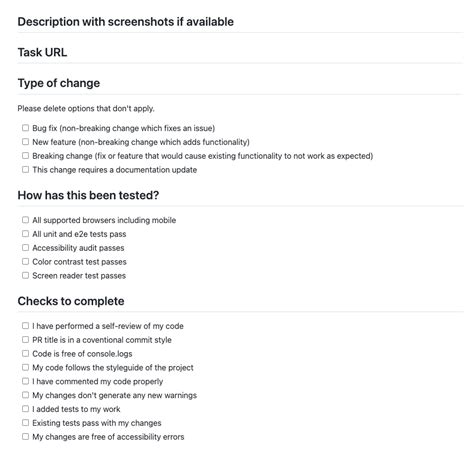Check 'All unit and e2e tests pass'
The image size is (474, 455).
click(x=25, y=234)
